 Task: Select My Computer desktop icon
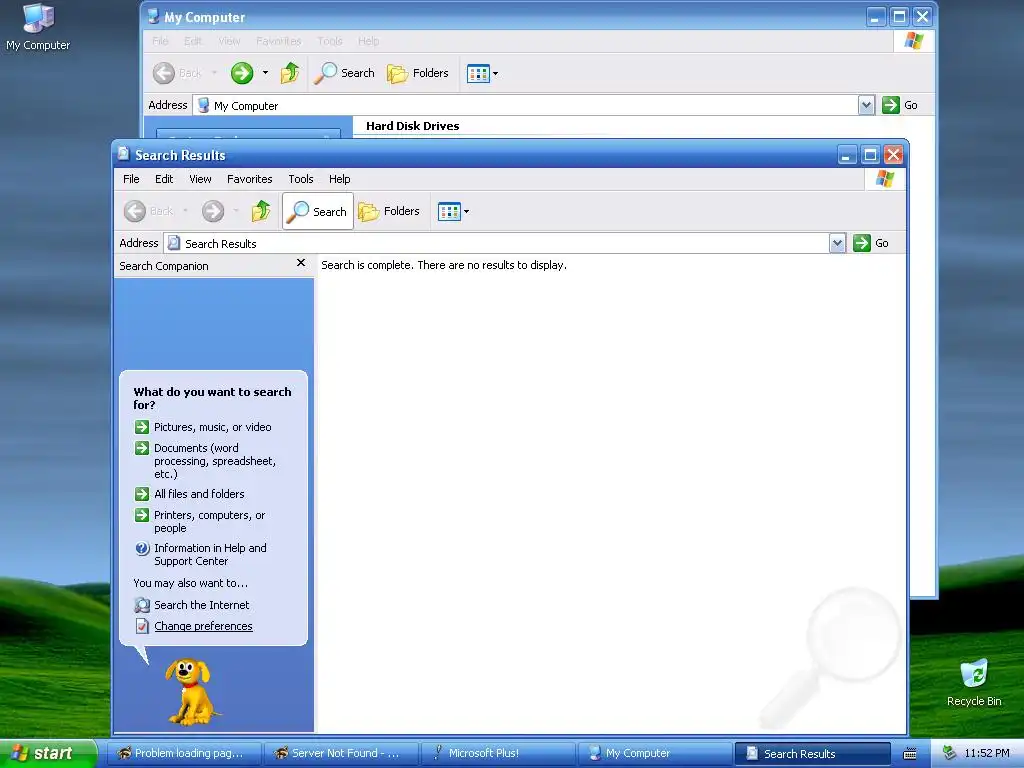pyautogui.click(x=38, y=27)
